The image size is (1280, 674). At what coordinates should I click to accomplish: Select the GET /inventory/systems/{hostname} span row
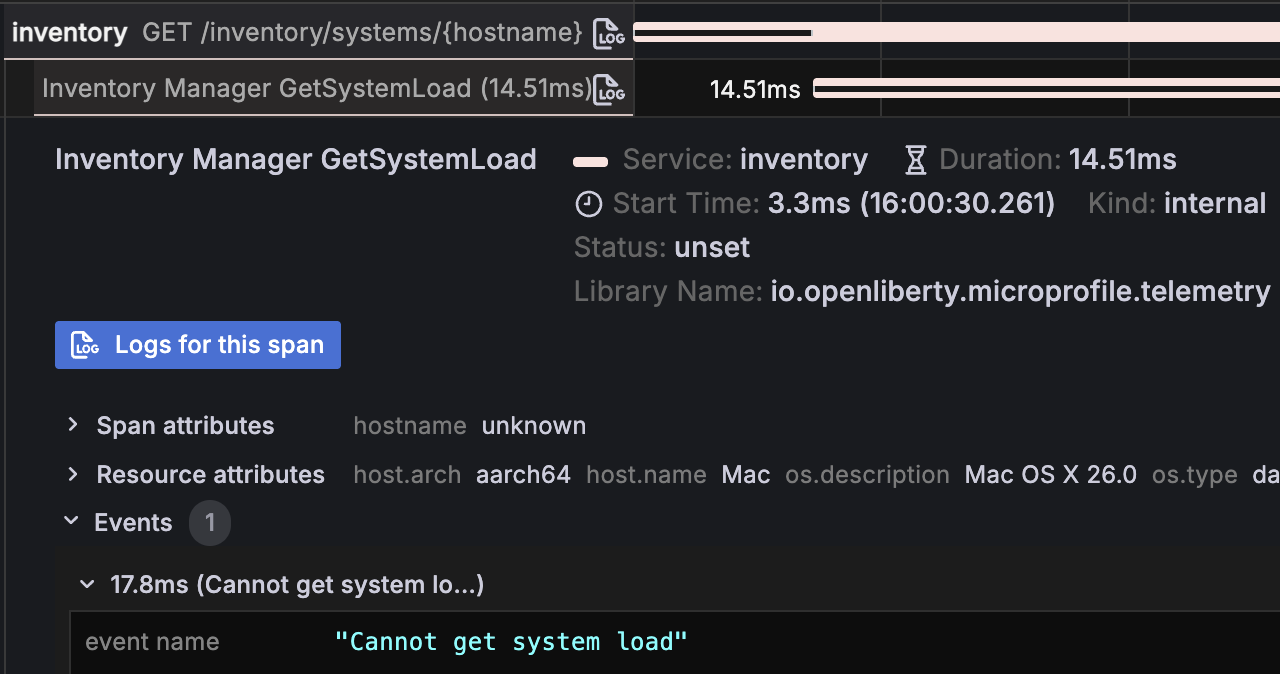pos(360,32)
